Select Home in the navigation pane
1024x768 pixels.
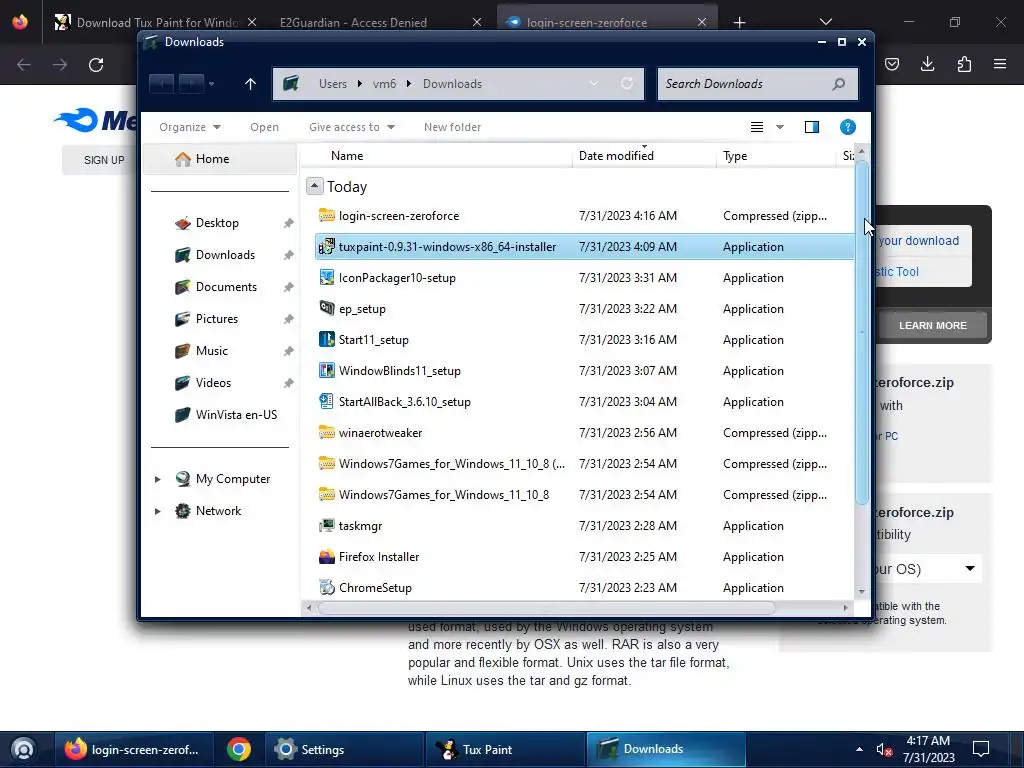coord(220,159)
